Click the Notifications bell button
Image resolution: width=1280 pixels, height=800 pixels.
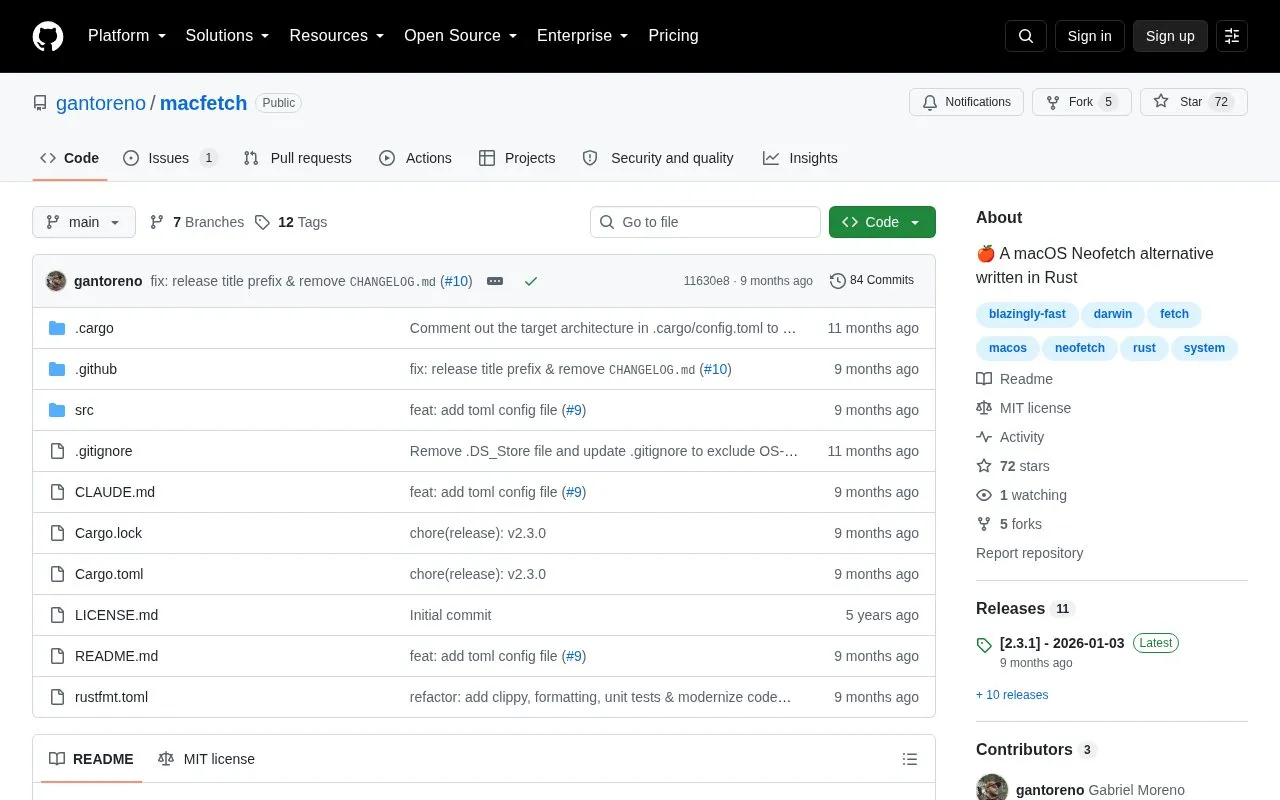pyautogui.click(x=966, y=102)
